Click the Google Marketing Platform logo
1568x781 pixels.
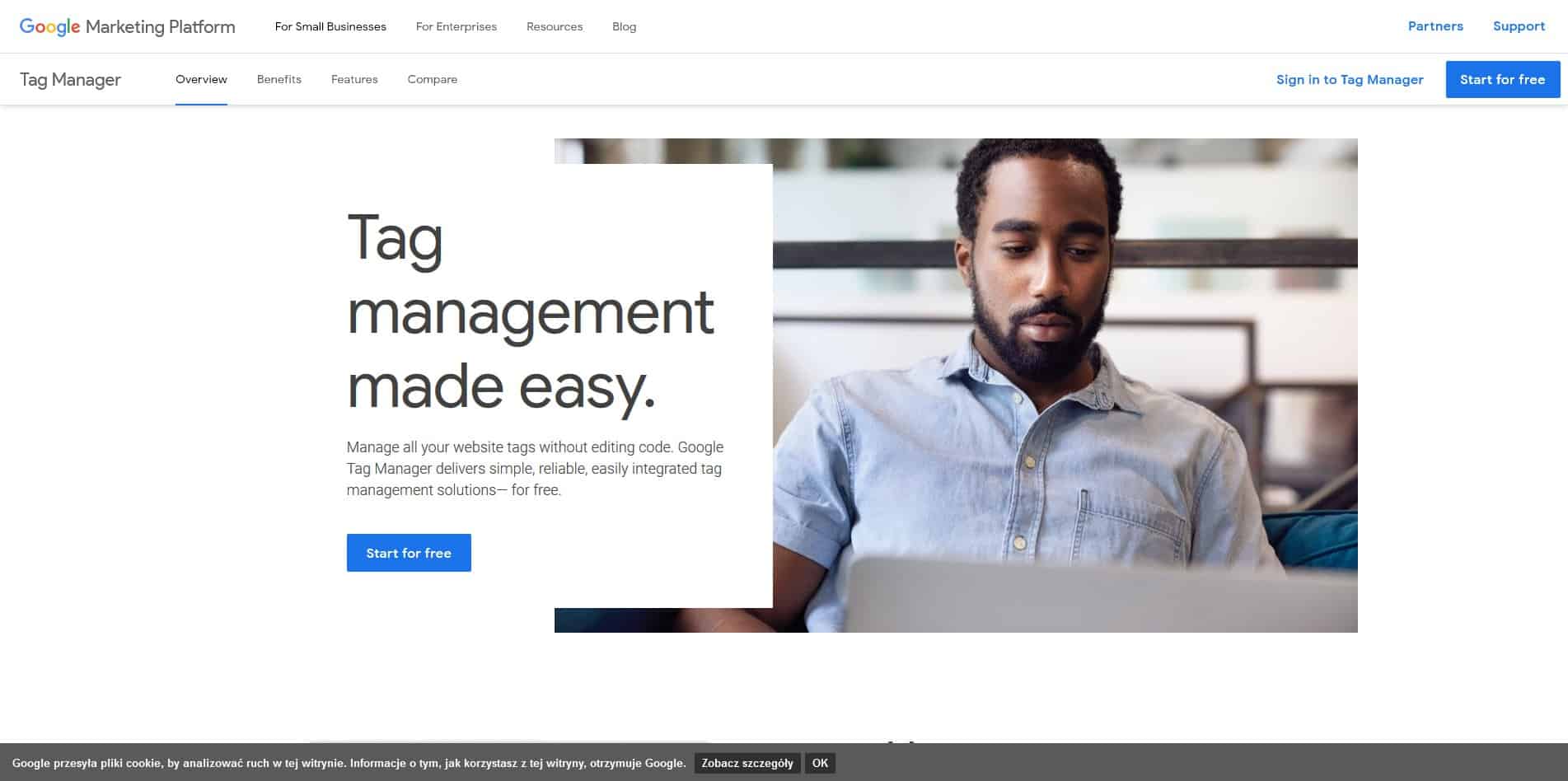127,26
